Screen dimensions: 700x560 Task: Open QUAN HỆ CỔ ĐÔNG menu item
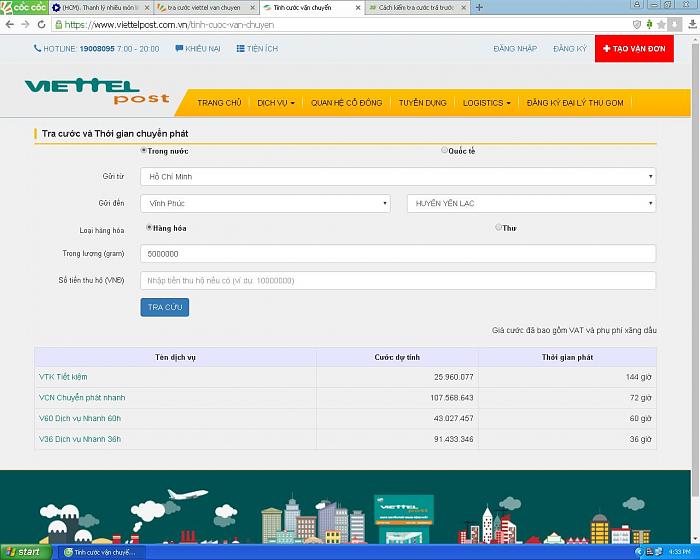pos(346,103)
